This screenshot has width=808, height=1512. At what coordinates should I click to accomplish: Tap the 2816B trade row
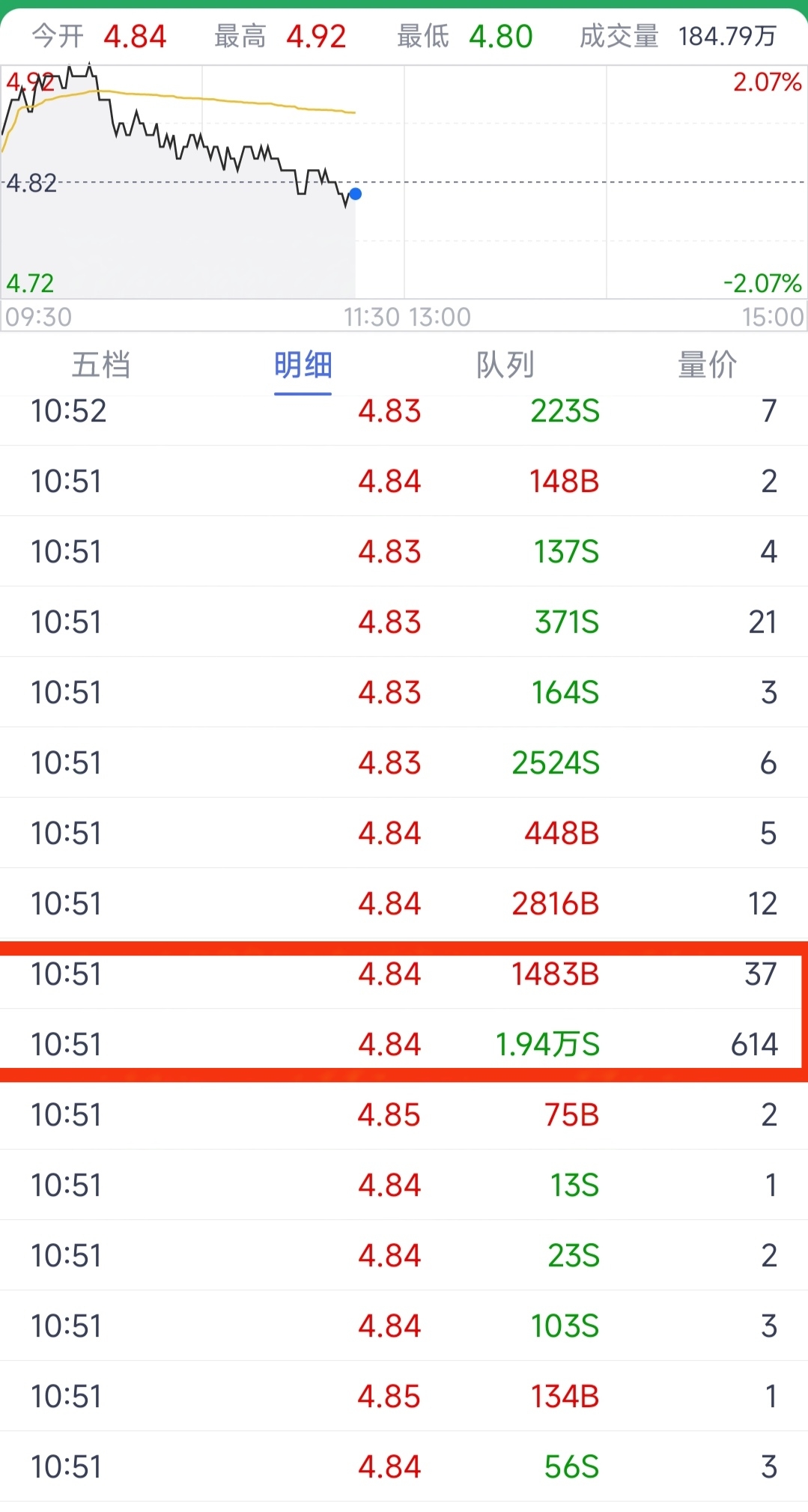pyautogui.click(x=404, y=903)
